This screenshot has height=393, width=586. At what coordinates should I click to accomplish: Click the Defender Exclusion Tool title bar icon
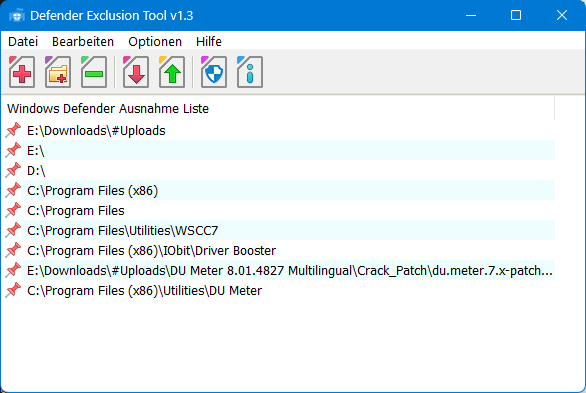coord(16,16)
